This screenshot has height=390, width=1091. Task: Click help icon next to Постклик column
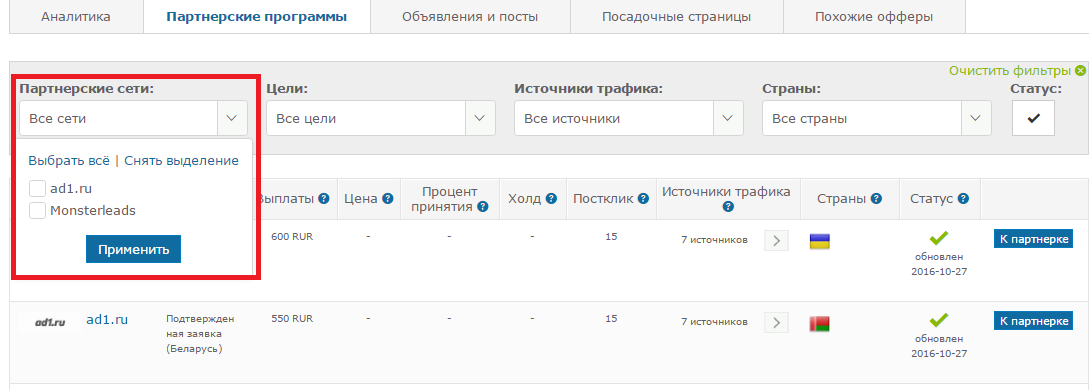[643, 199]
